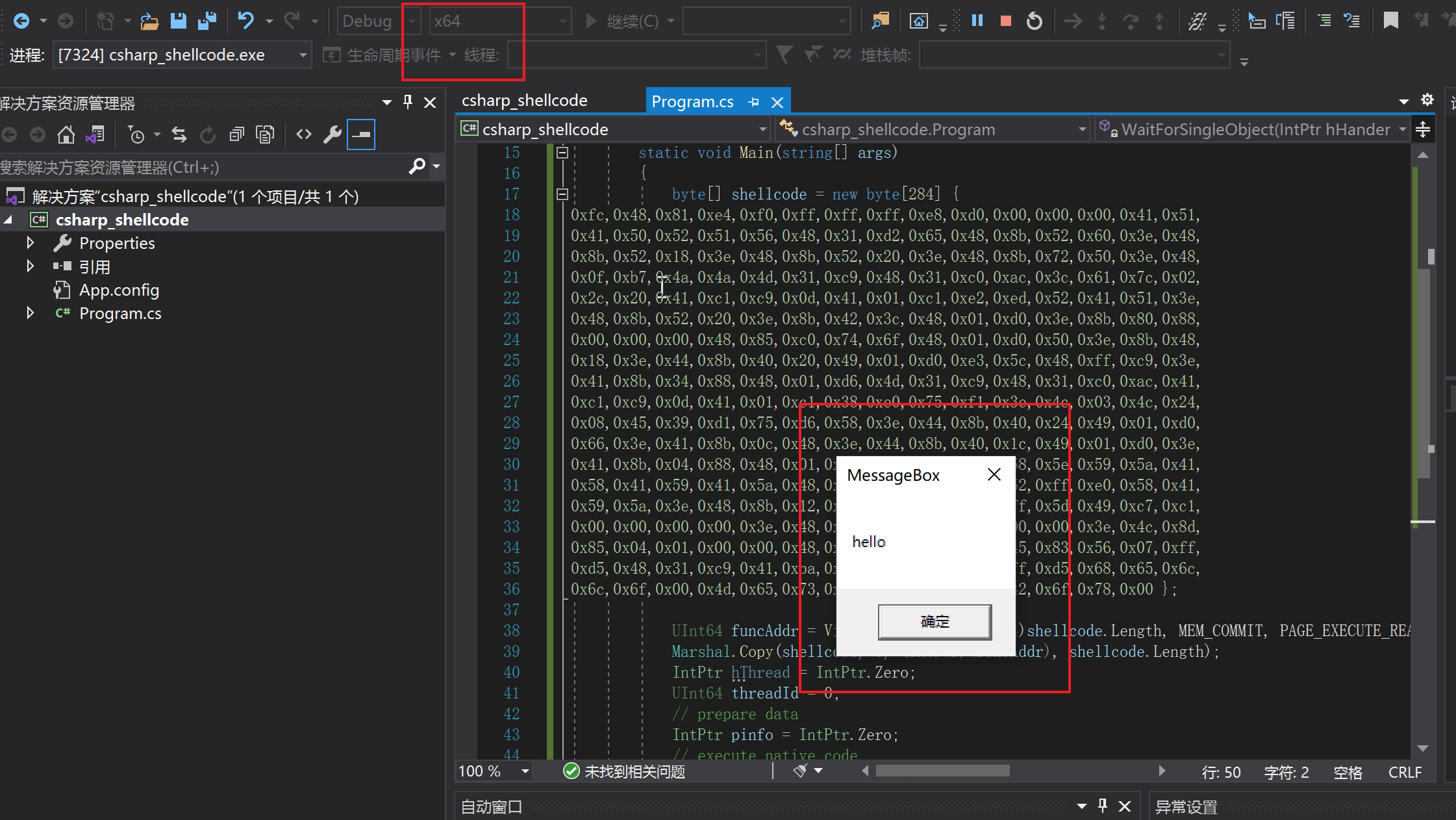
Task: Stop debugging with the red square icon
Action: 1005,21
